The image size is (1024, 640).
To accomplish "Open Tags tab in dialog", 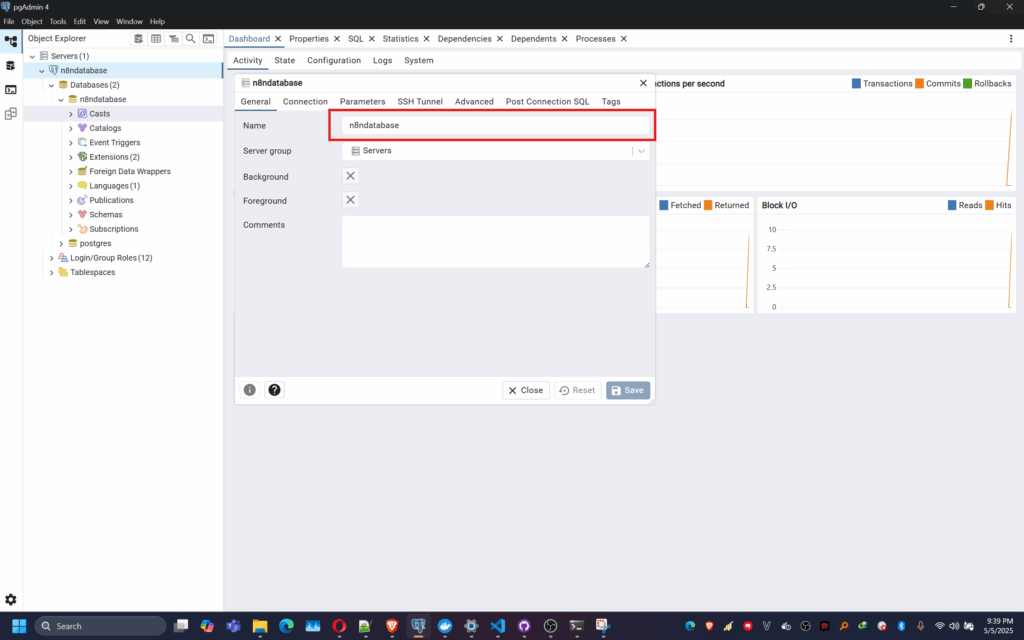I will 611,101.
